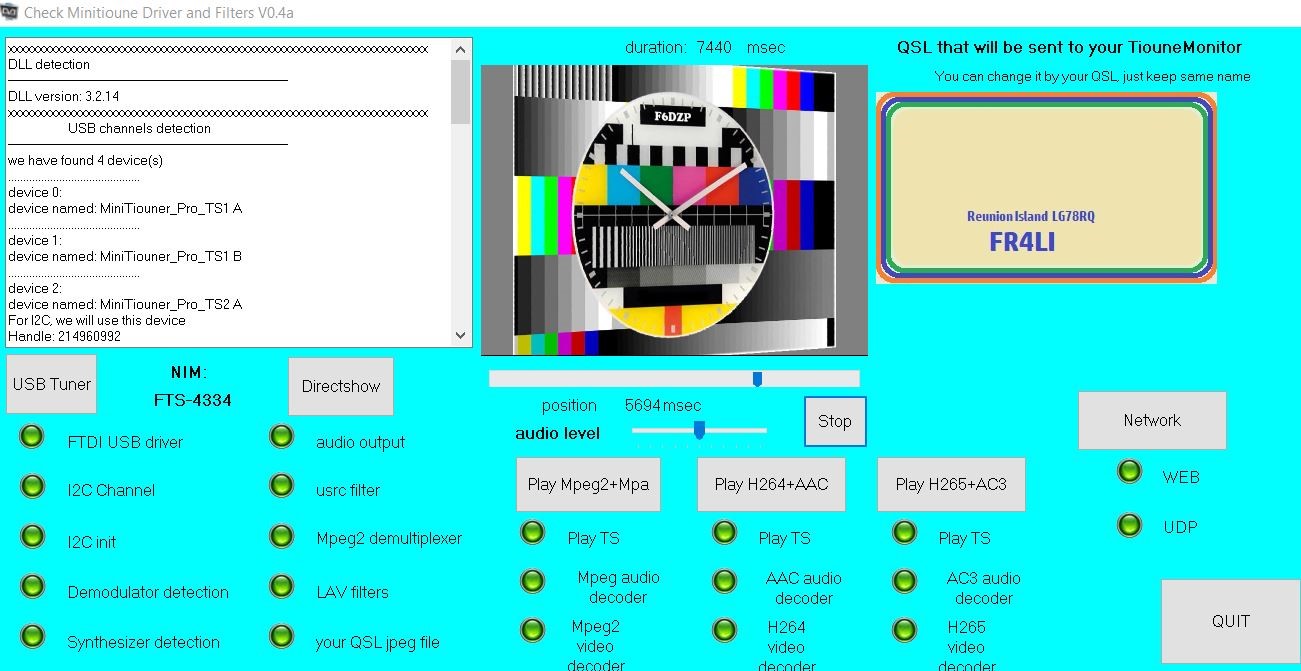This screenshot has height=671, width=1301.
Task: Click the UDP network status LED
Action: coord(1129,525)
